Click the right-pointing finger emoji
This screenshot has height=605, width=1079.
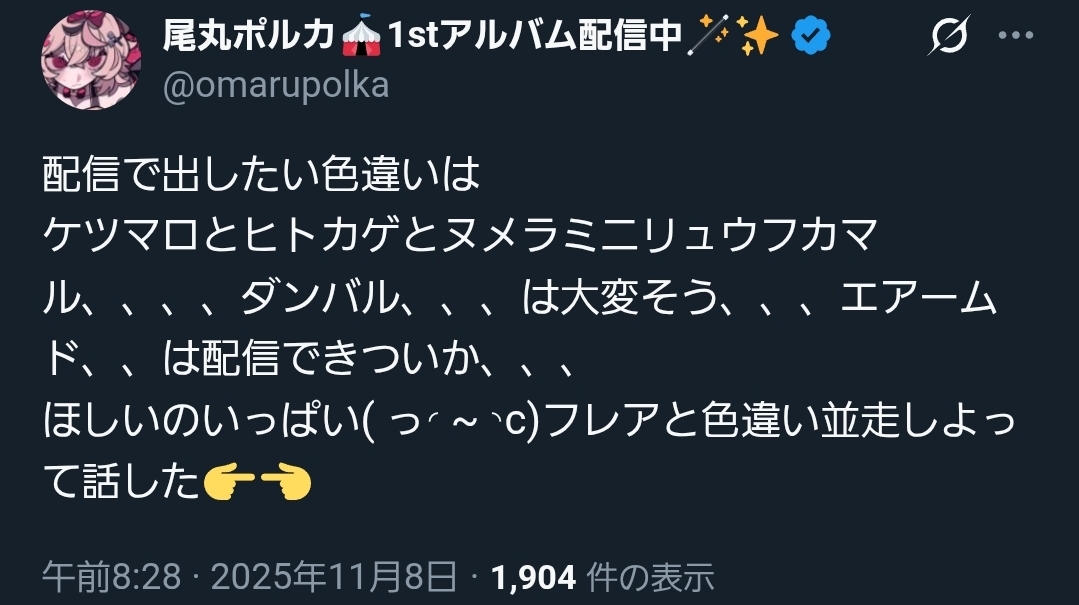click(x=286, y=482)
